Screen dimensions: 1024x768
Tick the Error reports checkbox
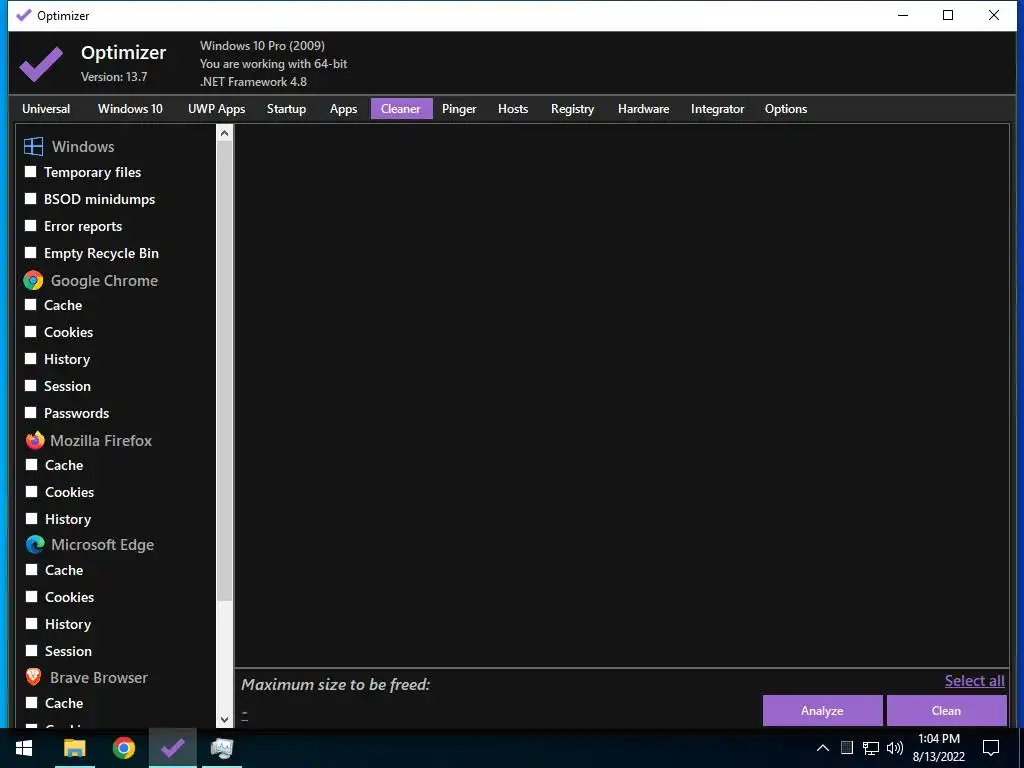point(31,226)
